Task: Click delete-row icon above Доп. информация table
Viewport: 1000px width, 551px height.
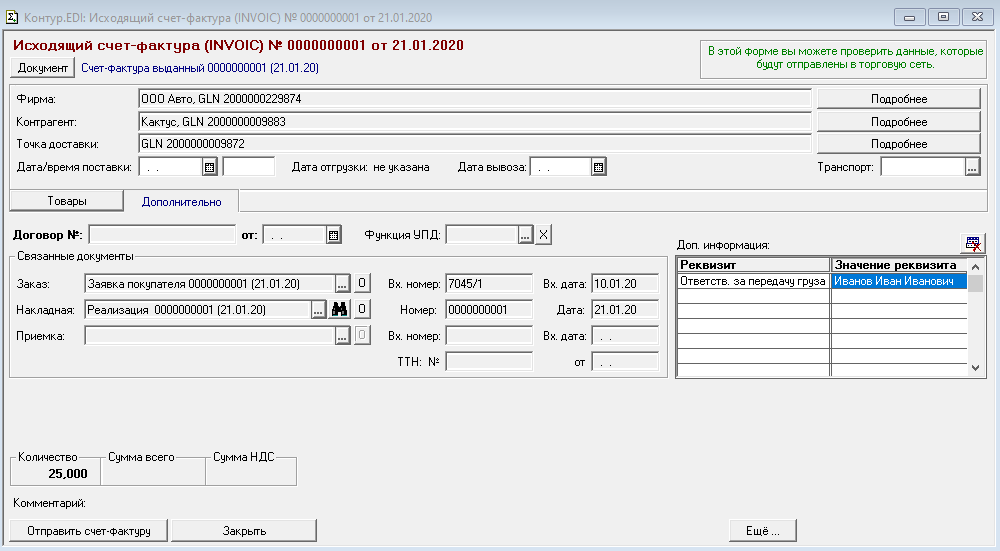Action: (x=972, y=243)
